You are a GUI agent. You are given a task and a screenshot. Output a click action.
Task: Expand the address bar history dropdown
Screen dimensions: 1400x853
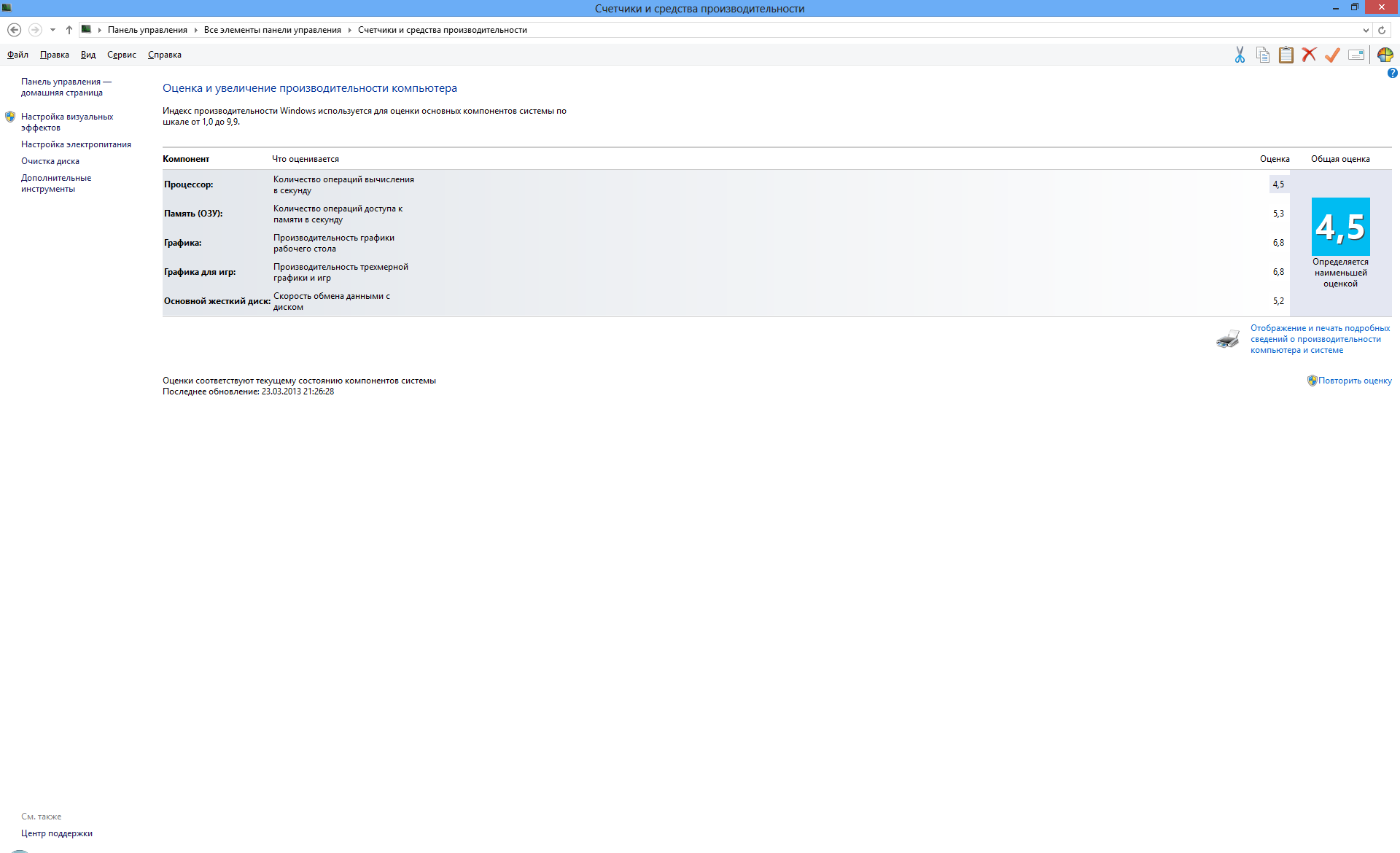(1366, 30)
